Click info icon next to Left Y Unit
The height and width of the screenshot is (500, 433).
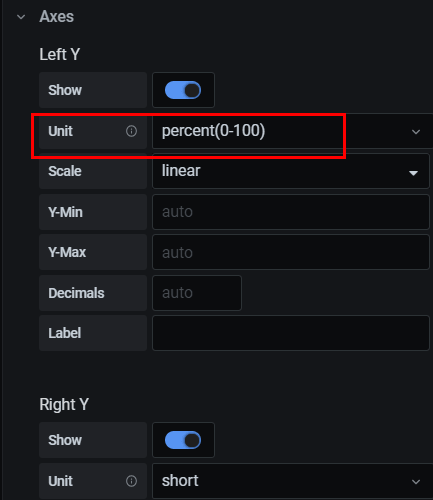[131, 131]
